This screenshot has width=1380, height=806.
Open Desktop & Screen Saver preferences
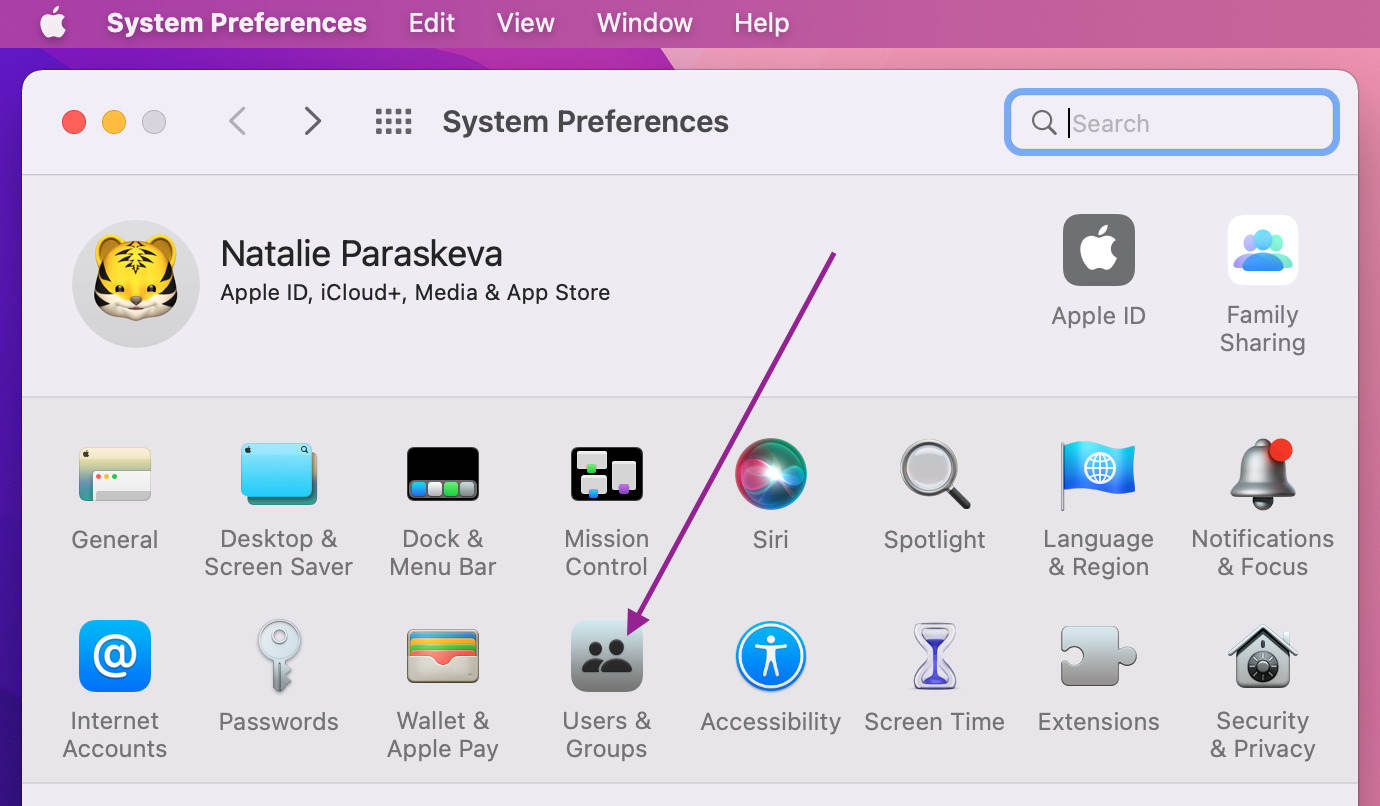[x=278, y=475]
